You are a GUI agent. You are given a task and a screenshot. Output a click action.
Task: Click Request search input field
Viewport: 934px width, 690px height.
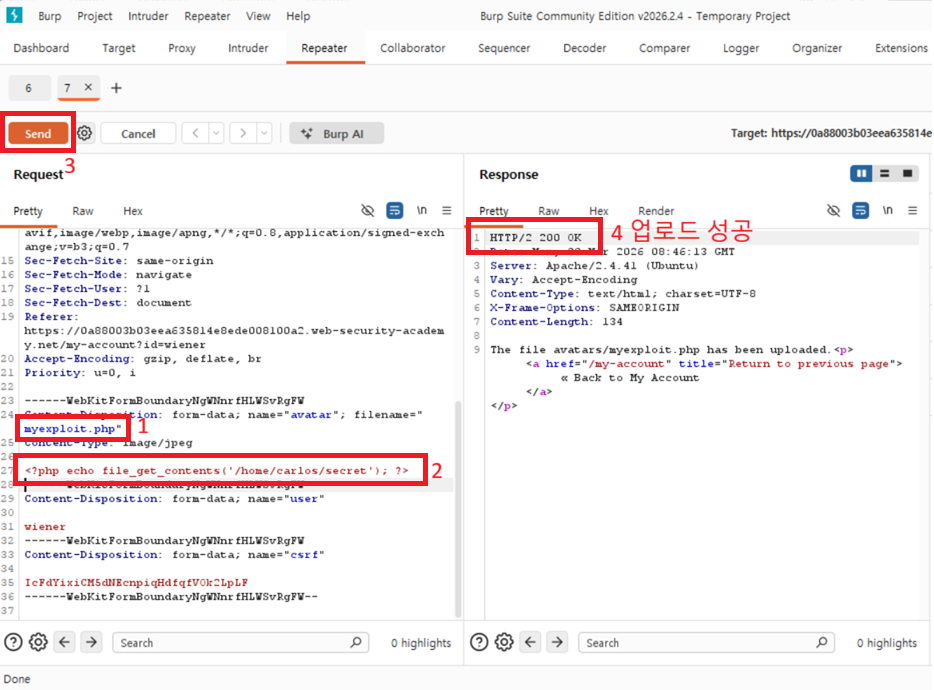pos(241,642)
